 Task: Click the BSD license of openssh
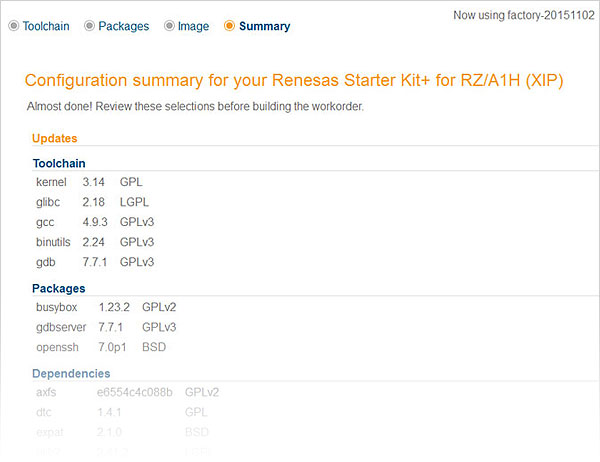click(154, 347)
